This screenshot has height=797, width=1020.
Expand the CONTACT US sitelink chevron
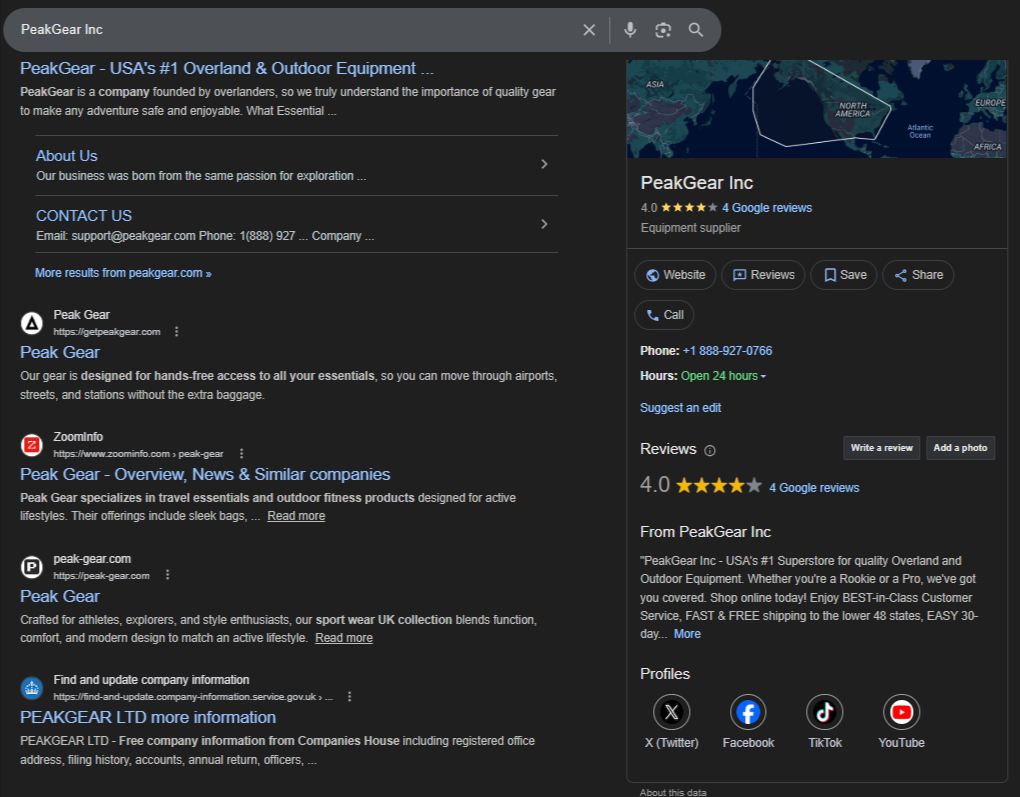(544, 224)
